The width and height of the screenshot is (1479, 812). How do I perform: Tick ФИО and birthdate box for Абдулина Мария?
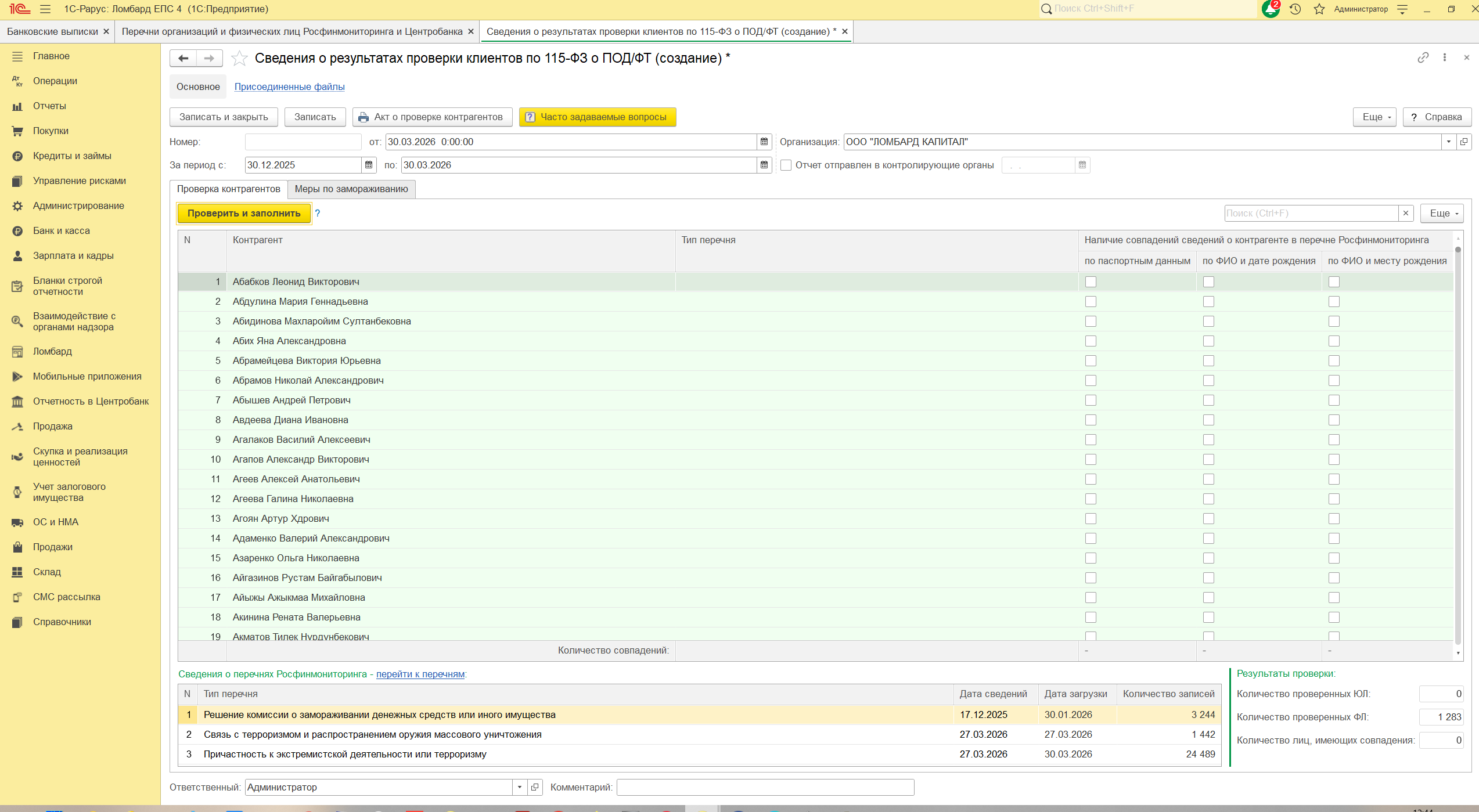1208,301
